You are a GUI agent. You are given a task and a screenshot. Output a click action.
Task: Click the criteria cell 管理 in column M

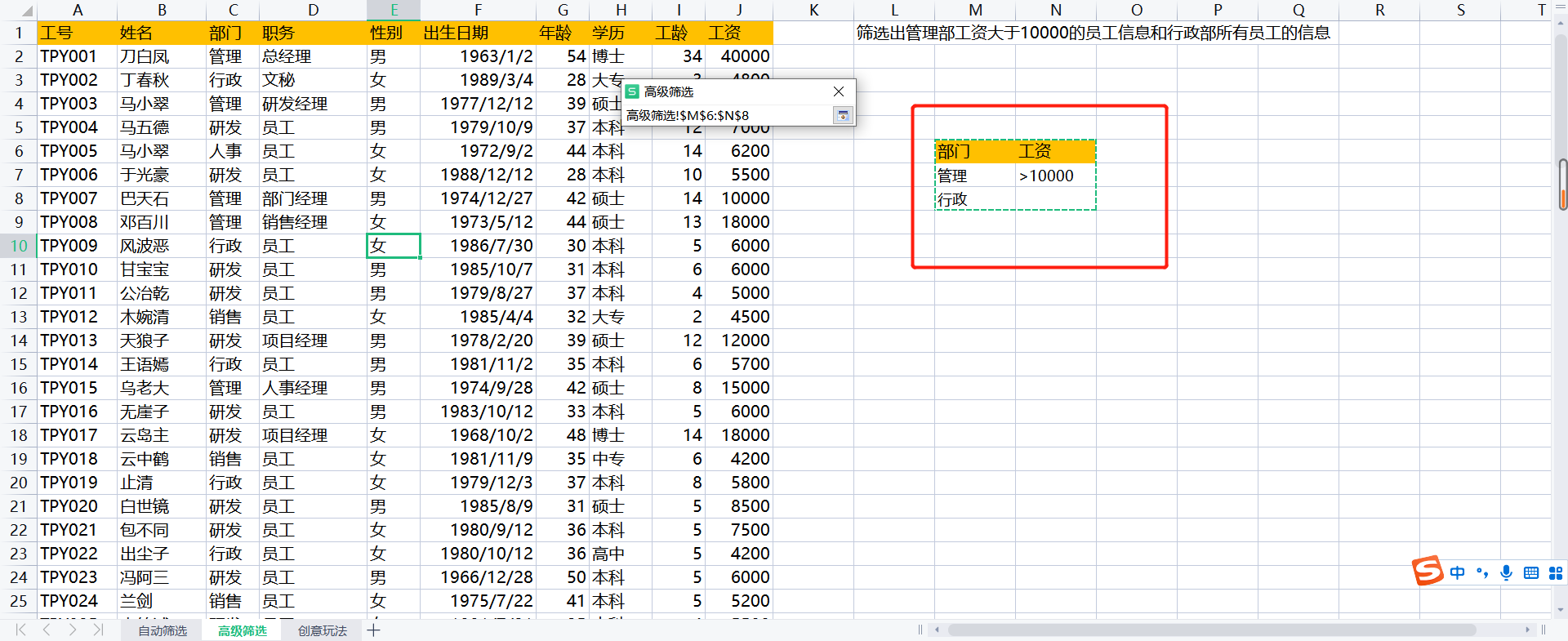tap(975, 176)
